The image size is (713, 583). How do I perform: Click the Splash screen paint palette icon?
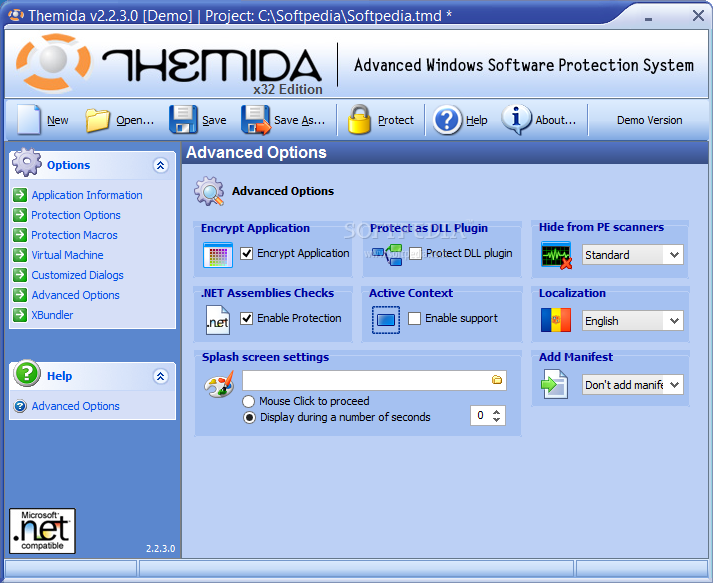[x=219, y=385]
